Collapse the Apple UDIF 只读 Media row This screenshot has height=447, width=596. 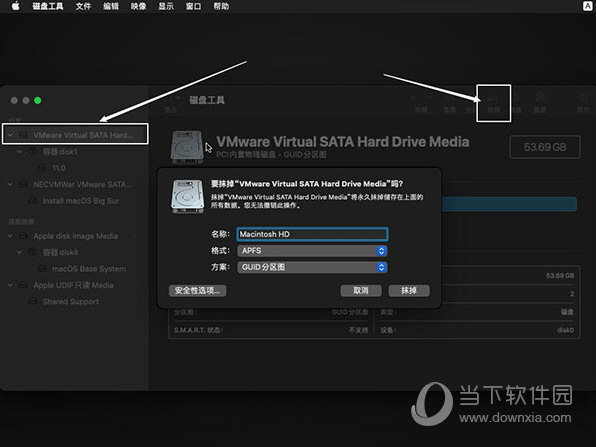pyautogui.click(x=10, y=285)
